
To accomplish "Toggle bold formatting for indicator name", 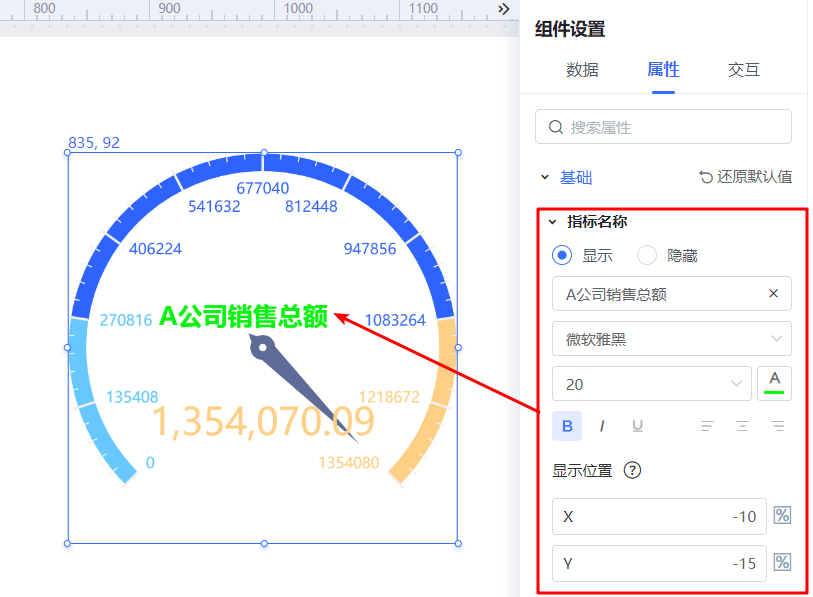I will click(x=567, y=426).
